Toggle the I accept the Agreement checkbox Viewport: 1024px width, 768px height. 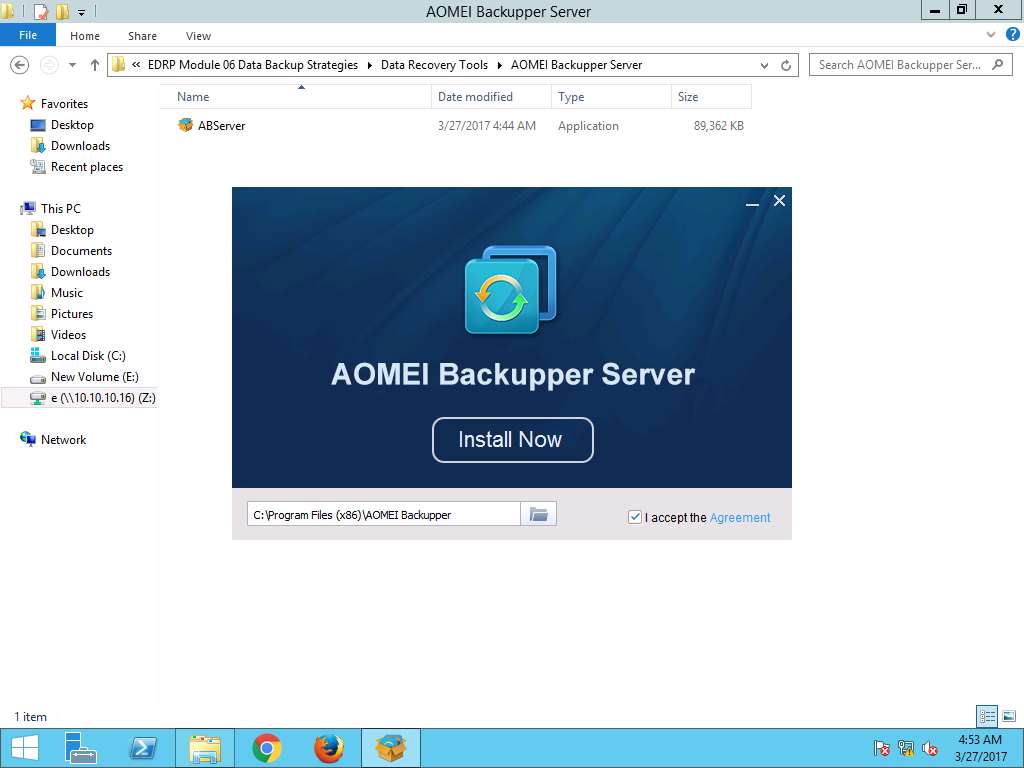[634, 517]
